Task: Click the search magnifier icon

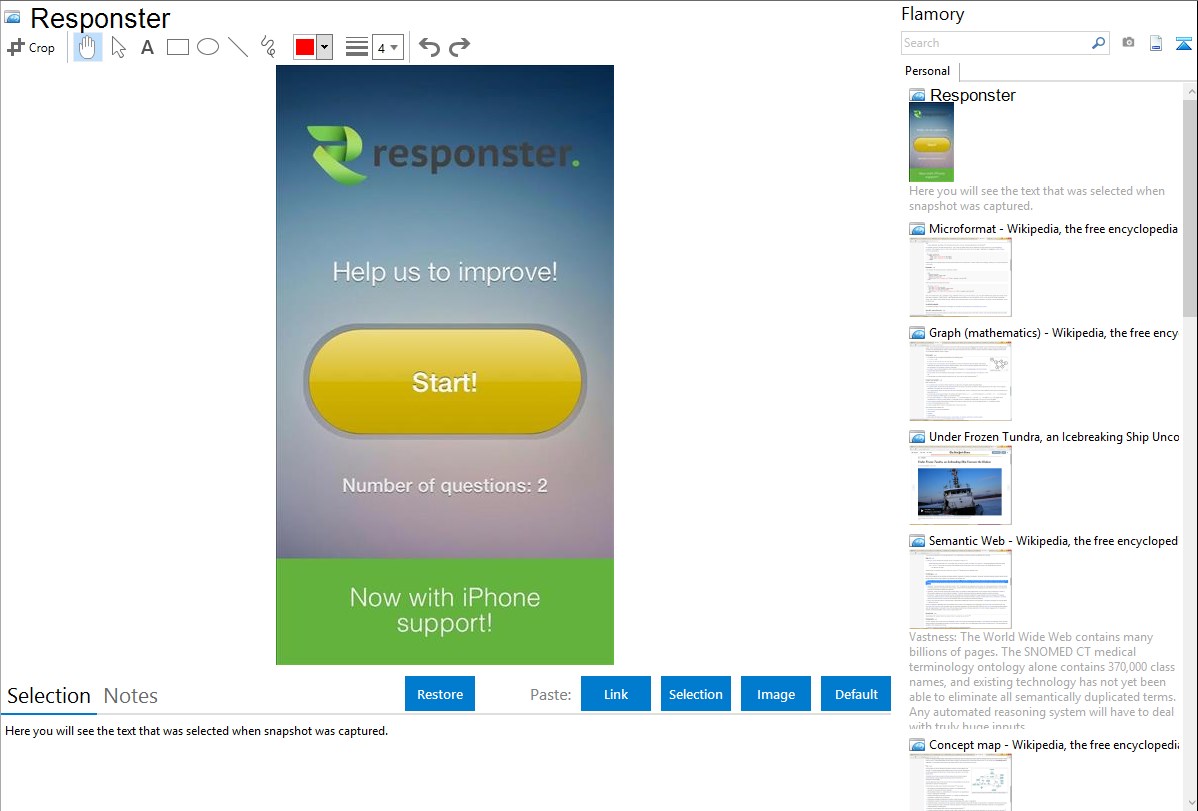Action: coord(1098,43)
